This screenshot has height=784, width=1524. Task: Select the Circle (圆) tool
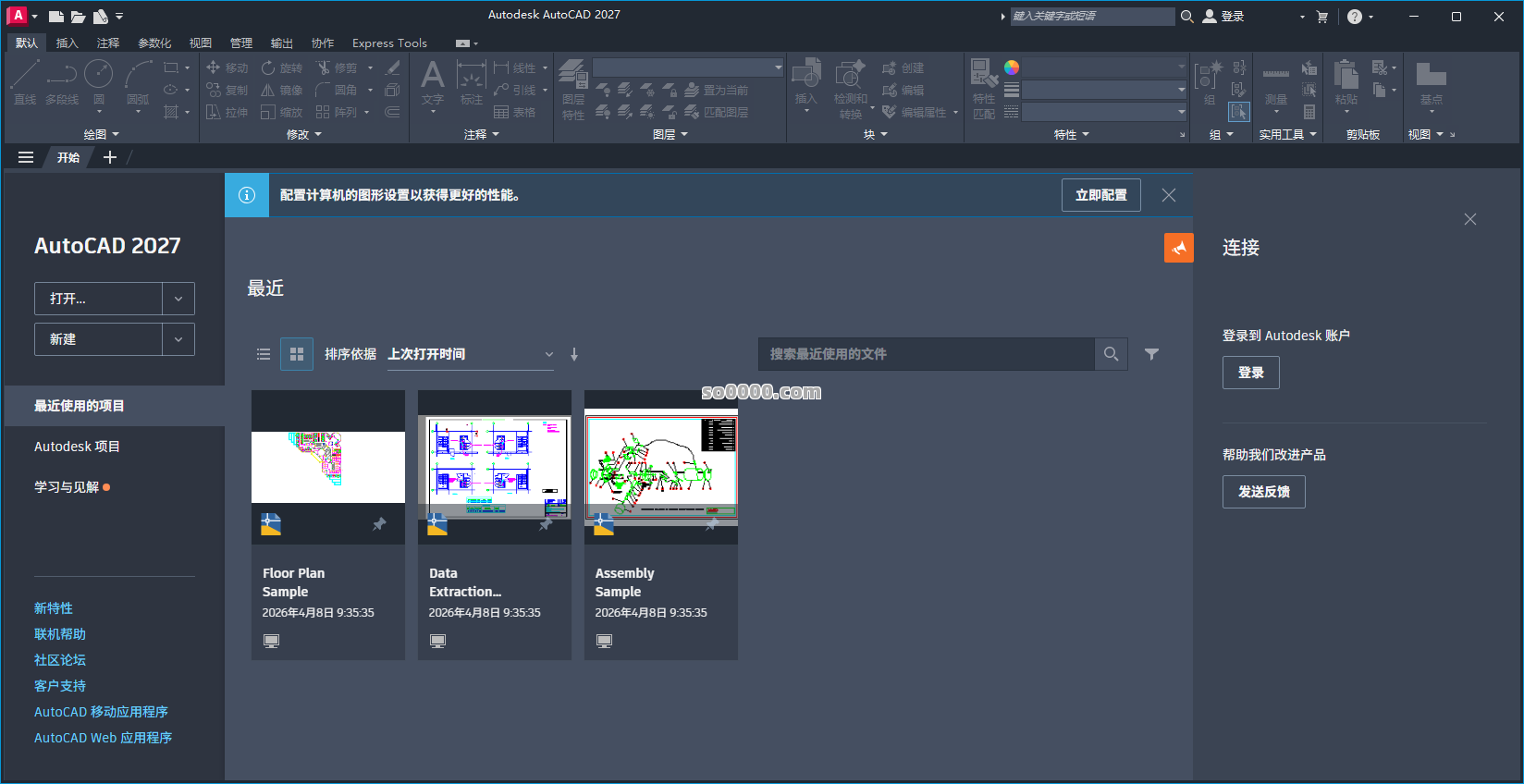(98, 80)
